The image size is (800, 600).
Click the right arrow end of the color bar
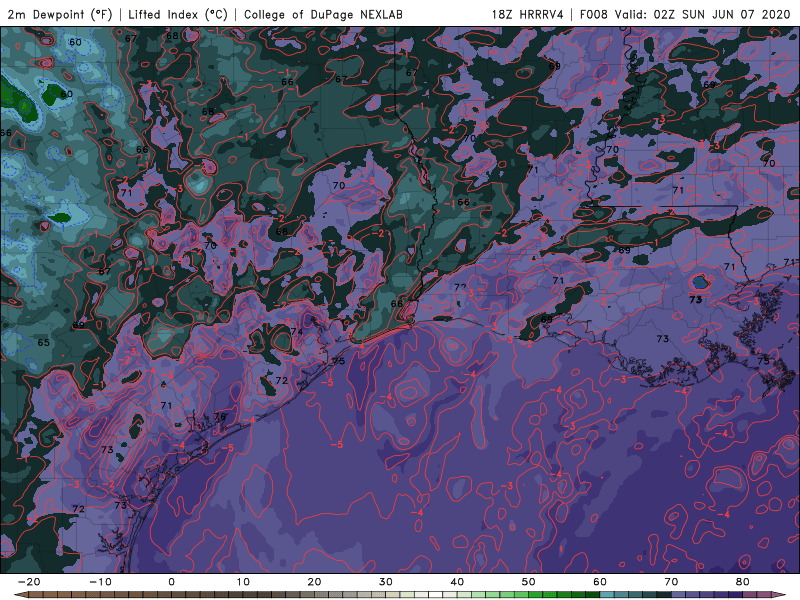click(x=780, y=595)
